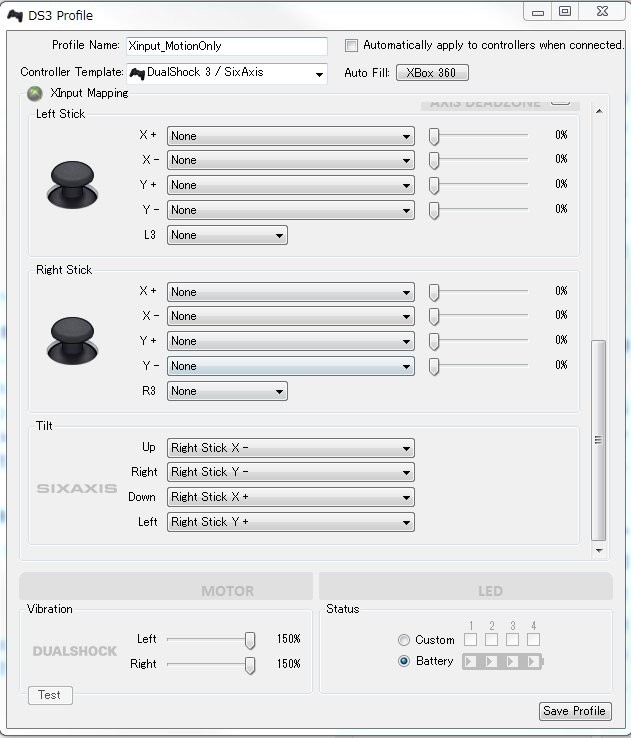Open Right Stick Y+ mapping dropdown
This screenshot has height=738, width=631.
291,341
